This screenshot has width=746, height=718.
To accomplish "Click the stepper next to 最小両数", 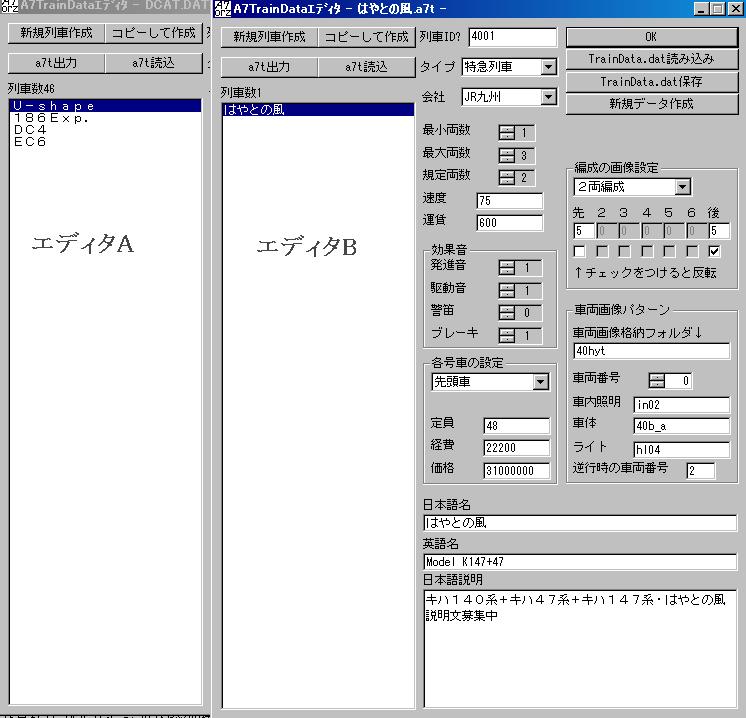I will tap(507, 133).
